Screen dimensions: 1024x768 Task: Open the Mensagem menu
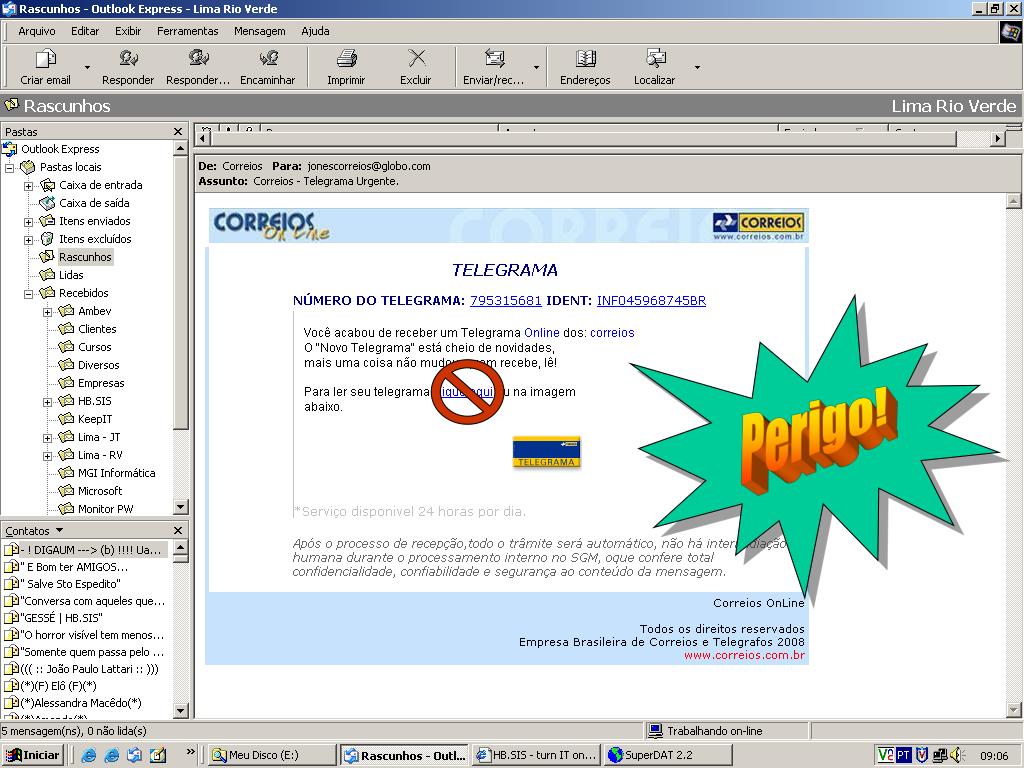point(259,31)
